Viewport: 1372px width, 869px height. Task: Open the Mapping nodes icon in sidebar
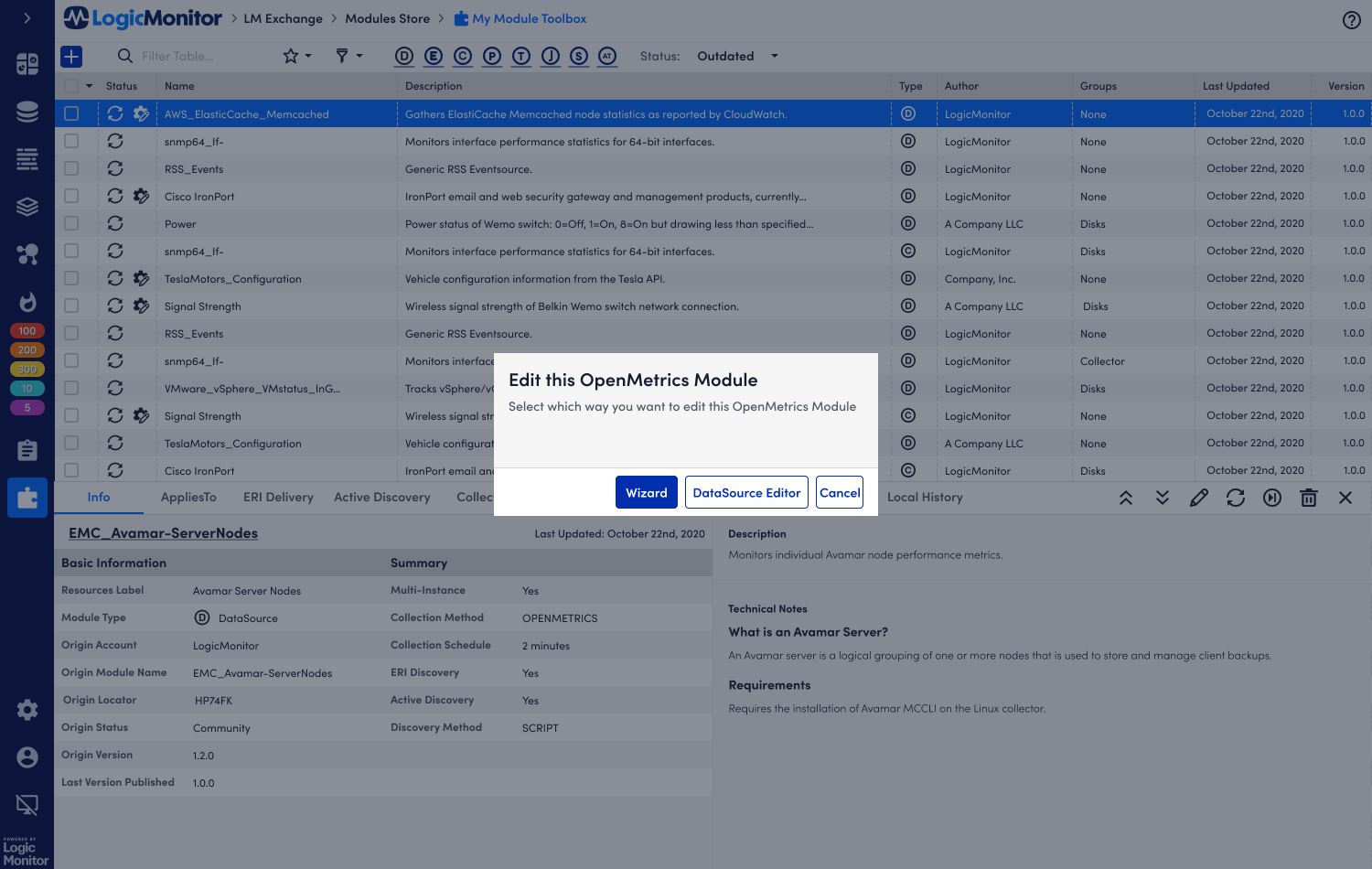tap(27, 254)
